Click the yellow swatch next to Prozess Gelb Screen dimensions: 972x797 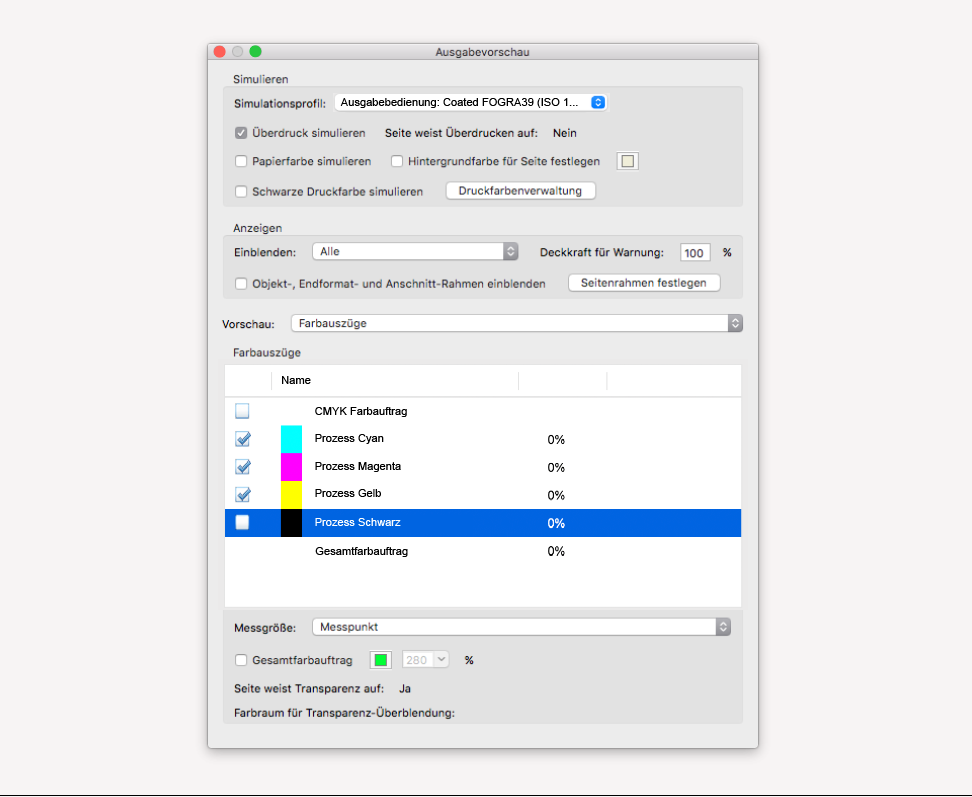[291, 495]
